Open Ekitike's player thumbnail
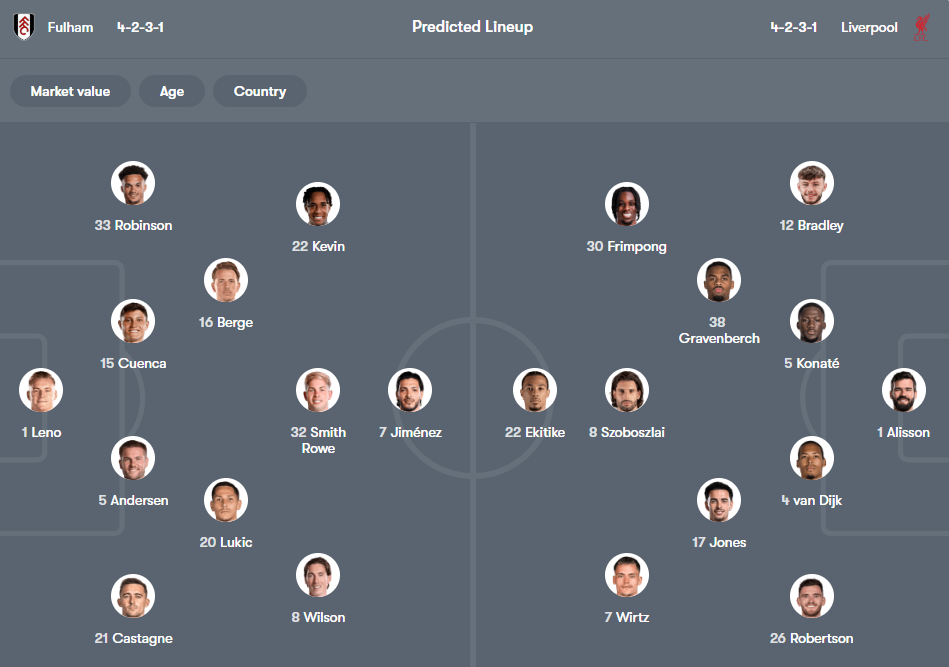 coord(534,390)
